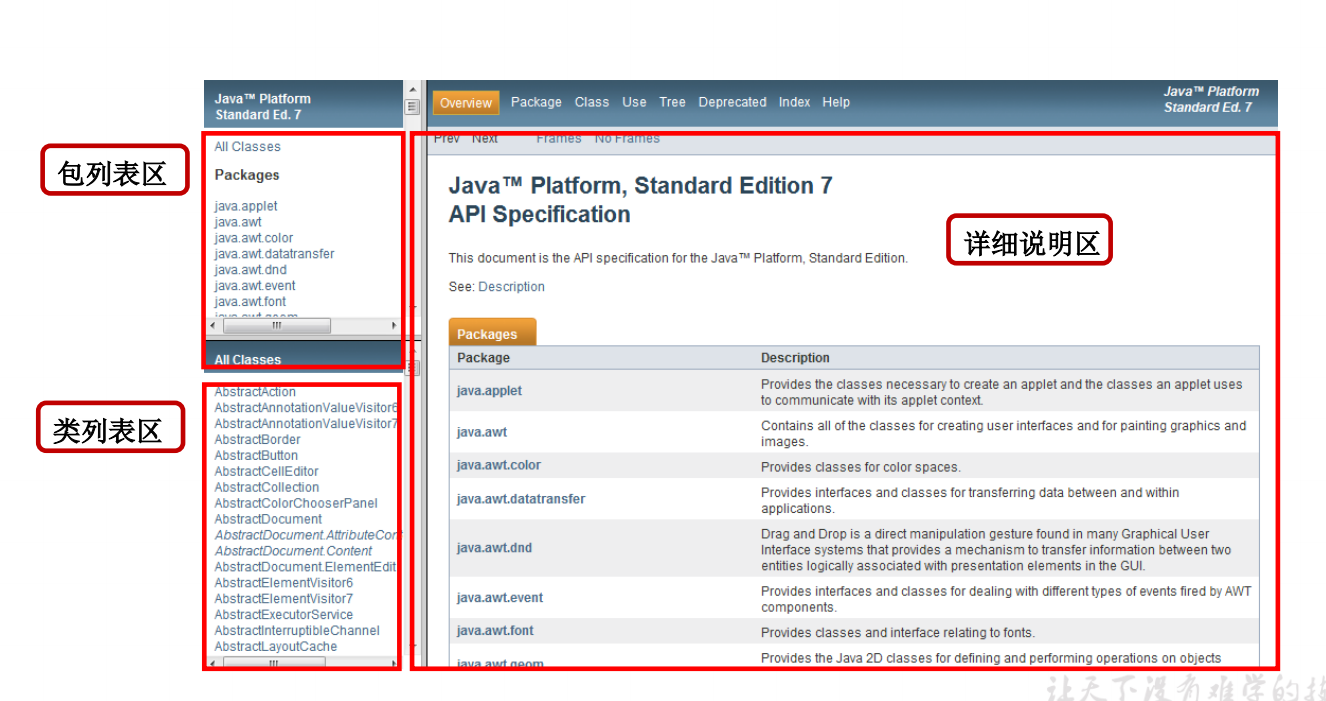
Task: Click the package list horizontal scrollbar thumb
Action: pos(277,326)
